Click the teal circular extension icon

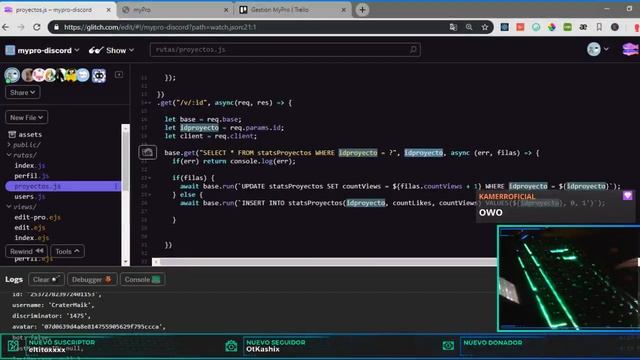pos(536,27)
